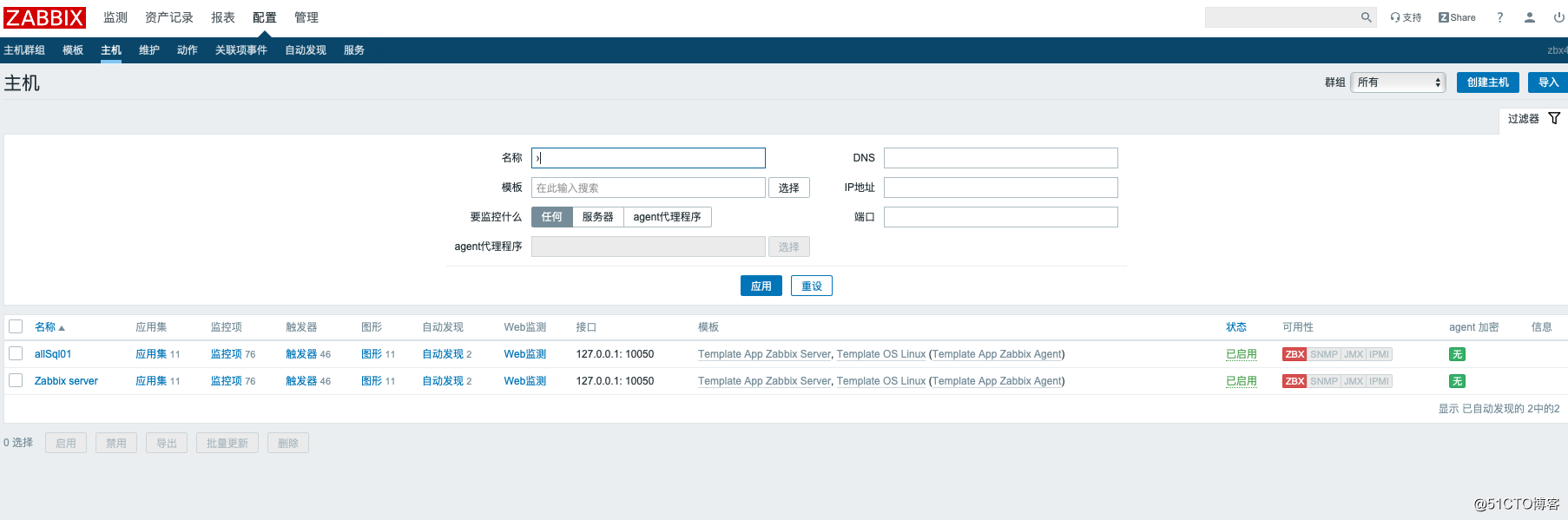Viewport: 1568px width, 520px height.
Task: Click IPMI badge in allSql01 row
Action: [x=1380, y=354]
